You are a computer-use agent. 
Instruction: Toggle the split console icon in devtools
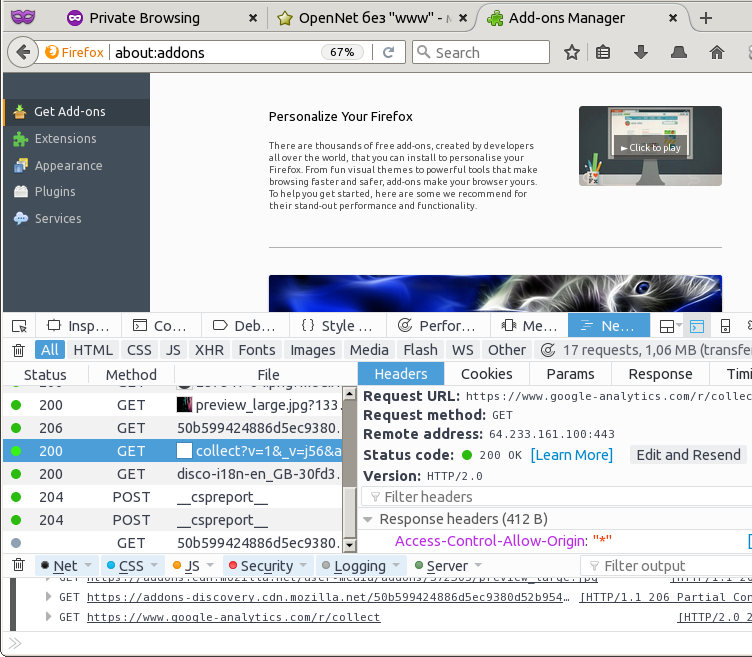pos(697,326)
